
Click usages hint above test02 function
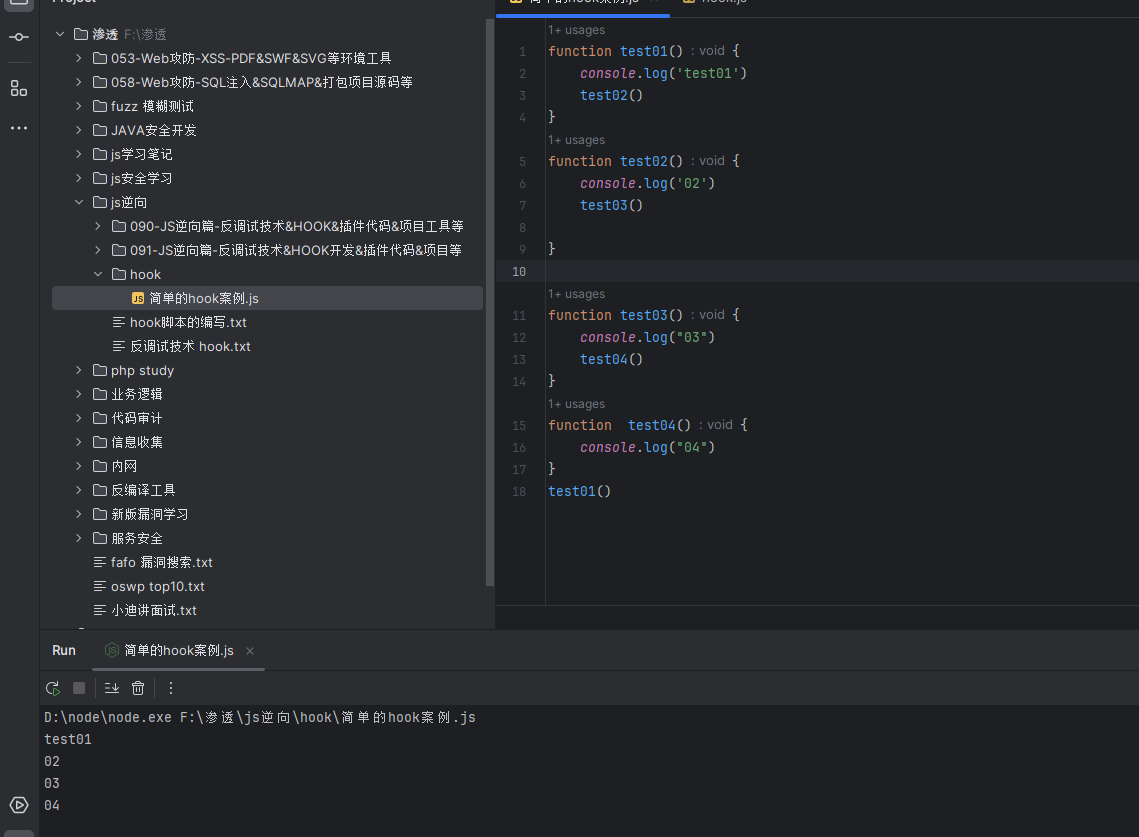click(576, 140)
